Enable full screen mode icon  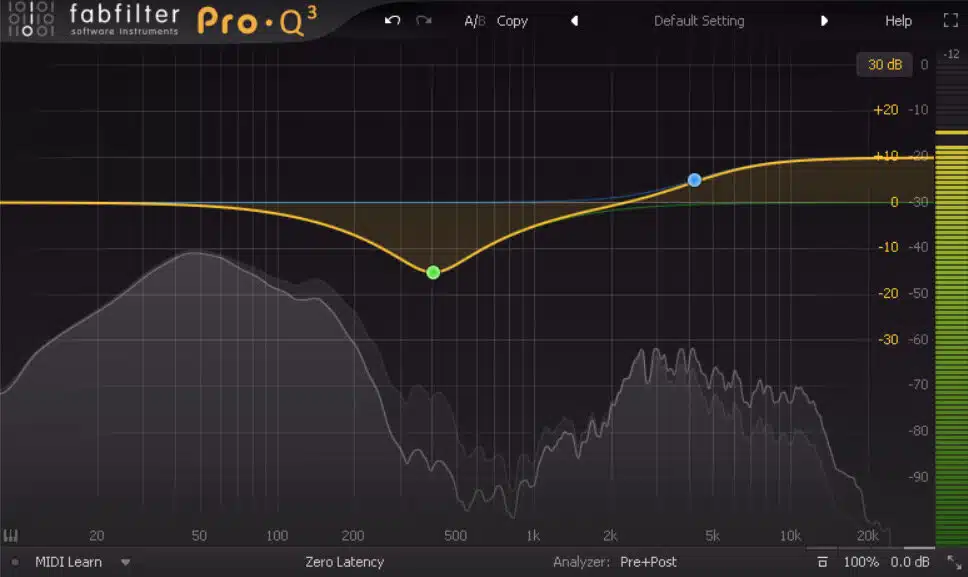point(951,20)
